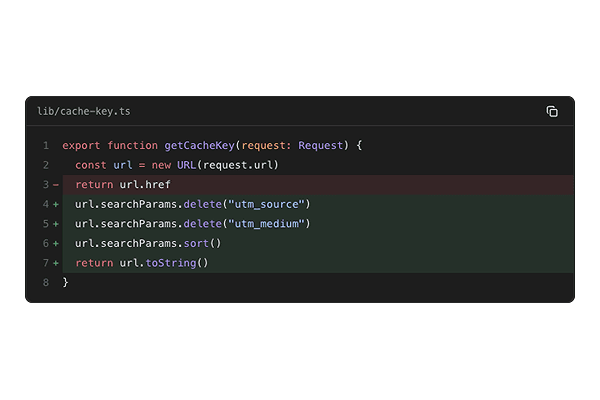Click the toString() method call
Screen dimensions: 600x400
[x=177, y=263]
